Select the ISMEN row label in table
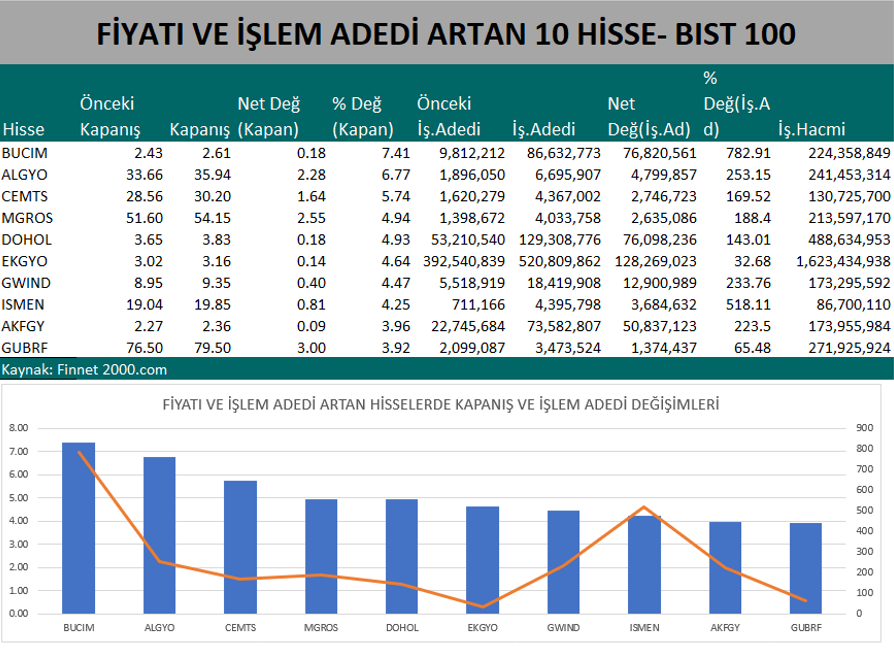The width and height of the screenshot is (894, 649). [x=23, y=305]
